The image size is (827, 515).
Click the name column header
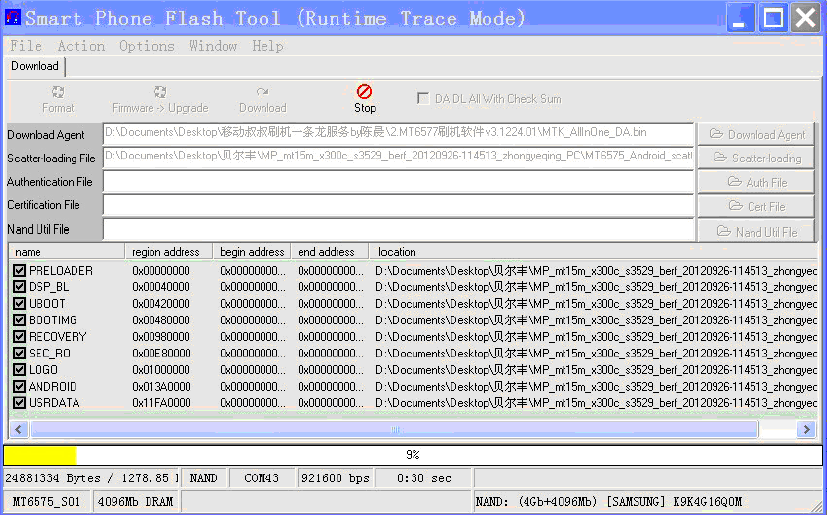click(66, 252)
